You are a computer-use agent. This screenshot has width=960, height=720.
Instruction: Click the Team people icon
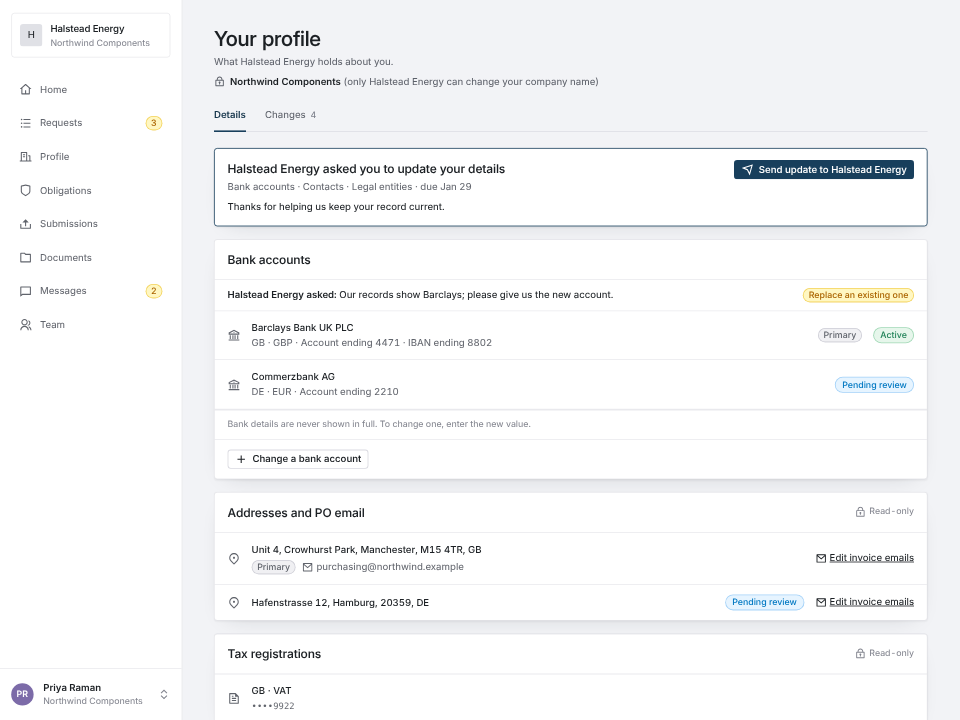[x=25, y=324]
